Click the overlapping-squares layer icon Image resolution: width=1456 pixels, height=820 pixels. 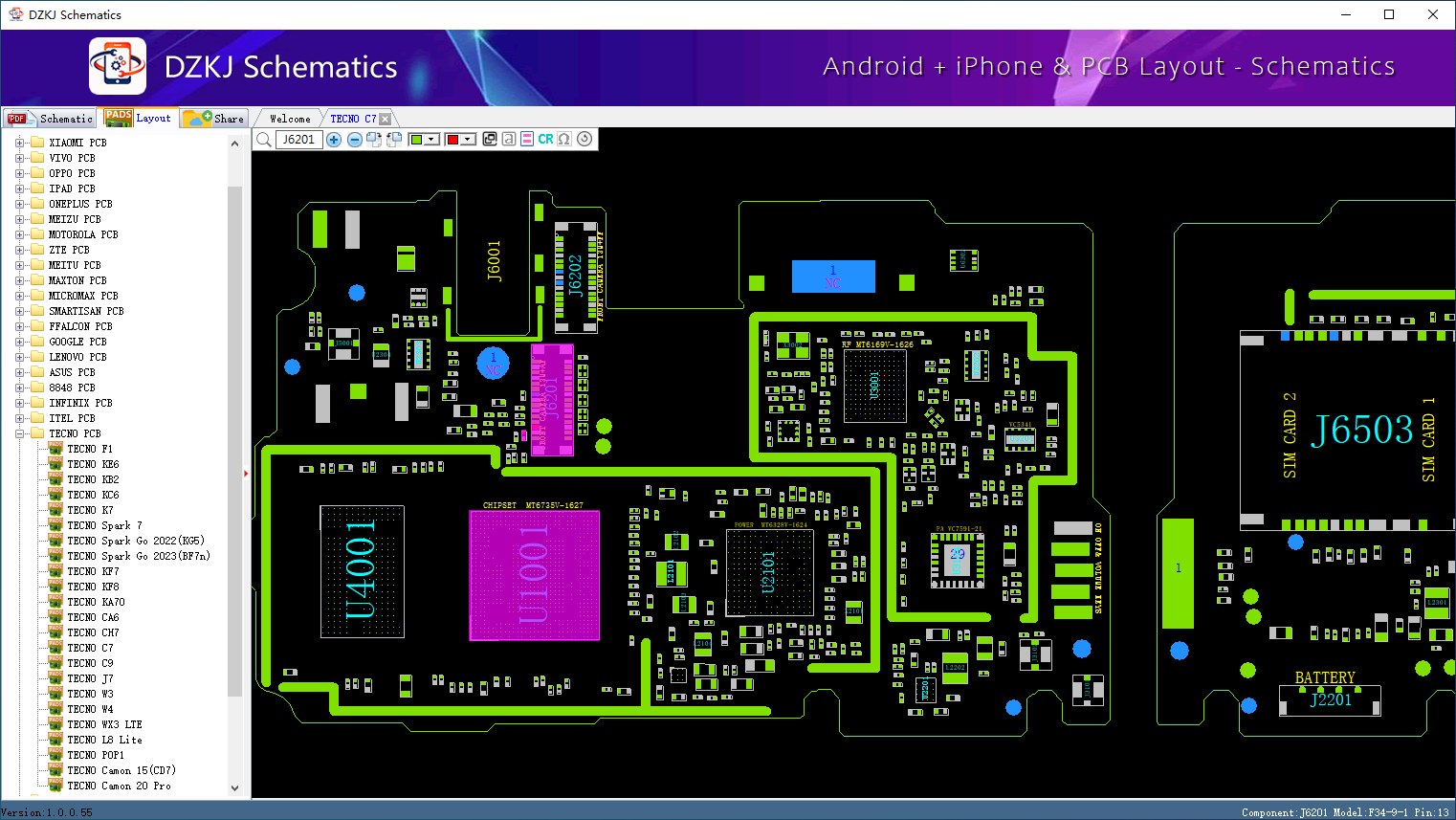[x=490, y=139]
